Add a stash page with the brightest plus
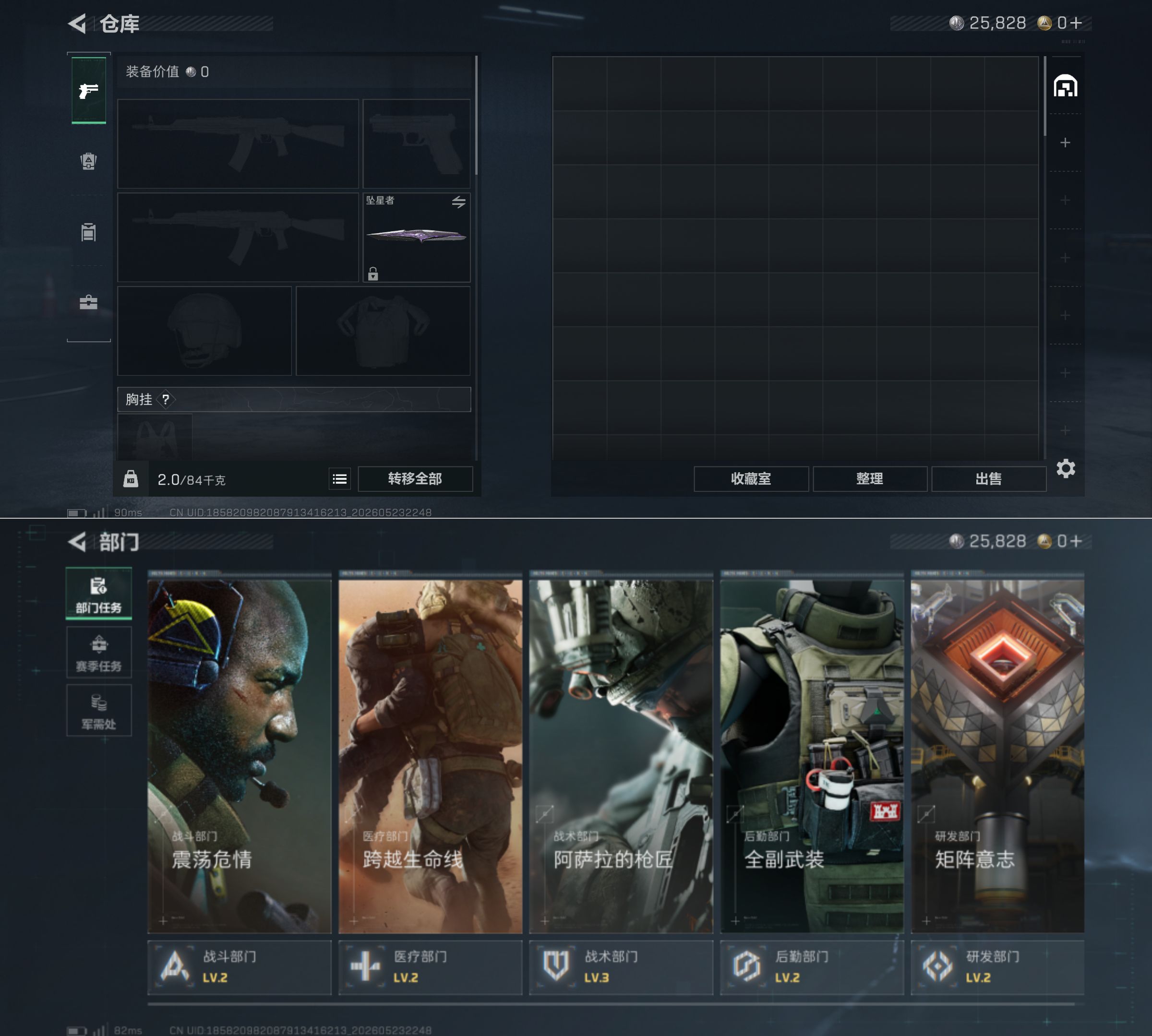 [1066, 143]
